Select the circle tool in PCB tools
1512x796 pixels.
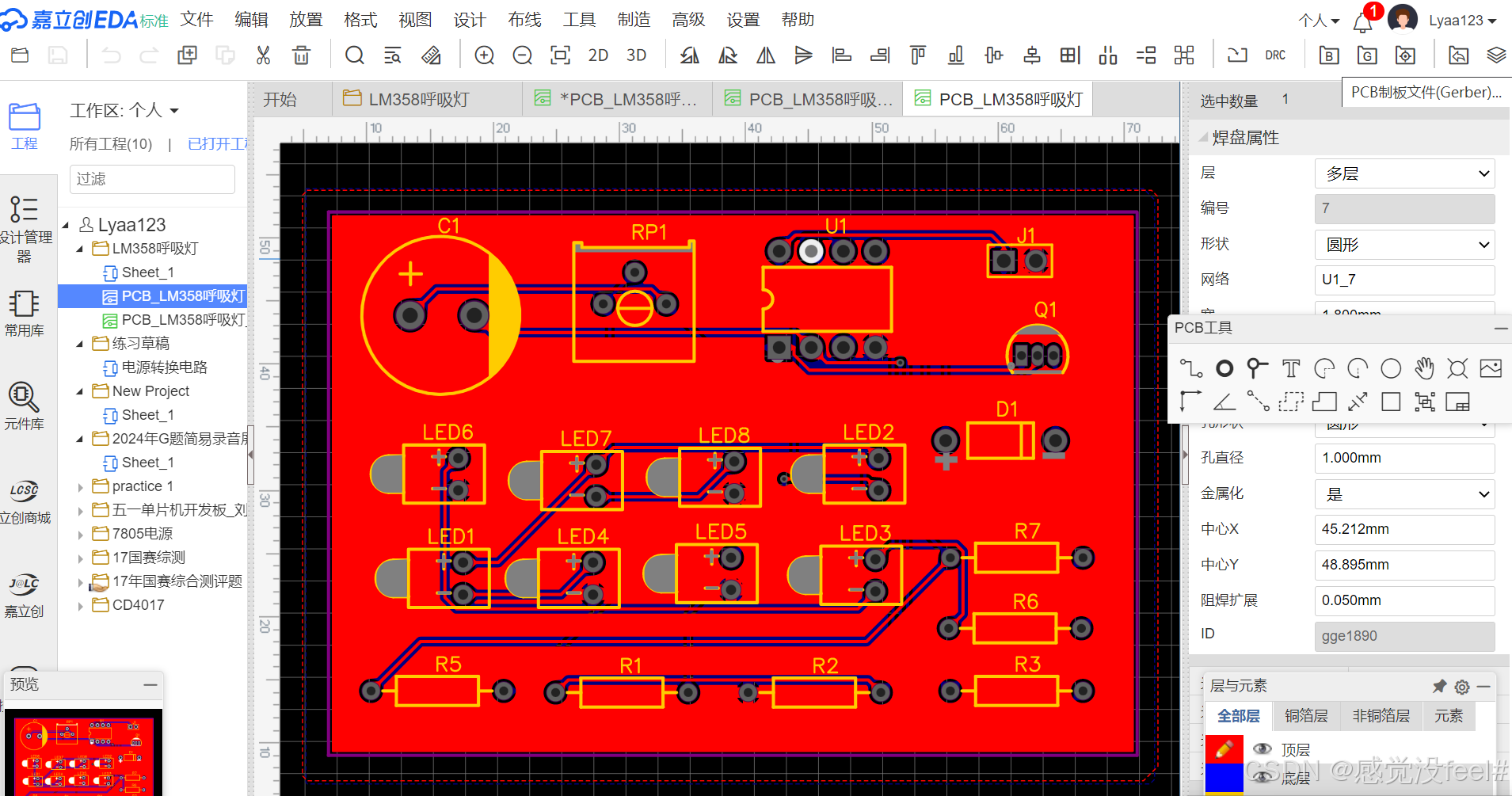[1391, 368]
